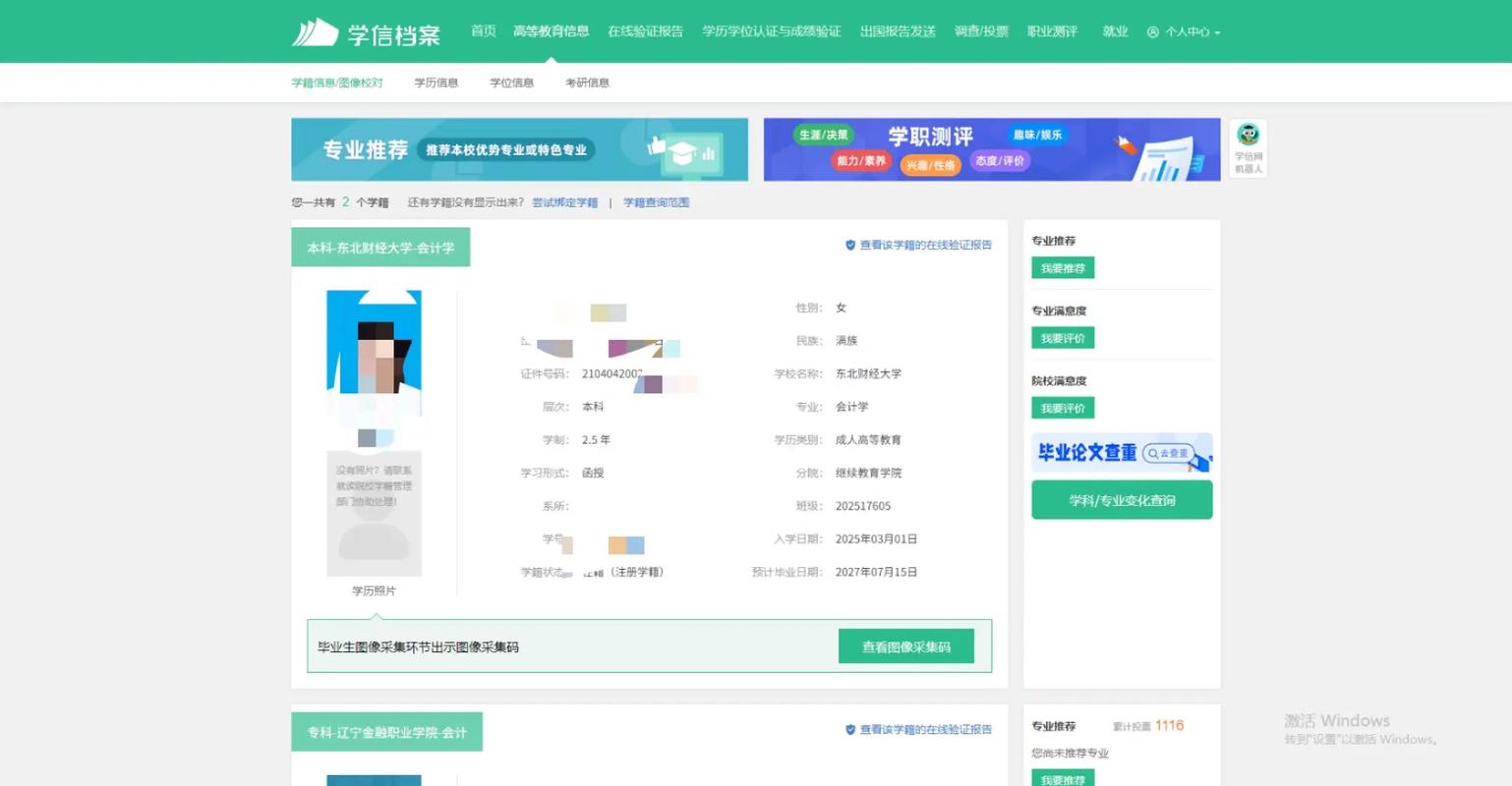This screenshot has width=1512, height=786.
Task: Click the shield icon for 东北财经大学 verification report
Action: (x=850, y=246)
